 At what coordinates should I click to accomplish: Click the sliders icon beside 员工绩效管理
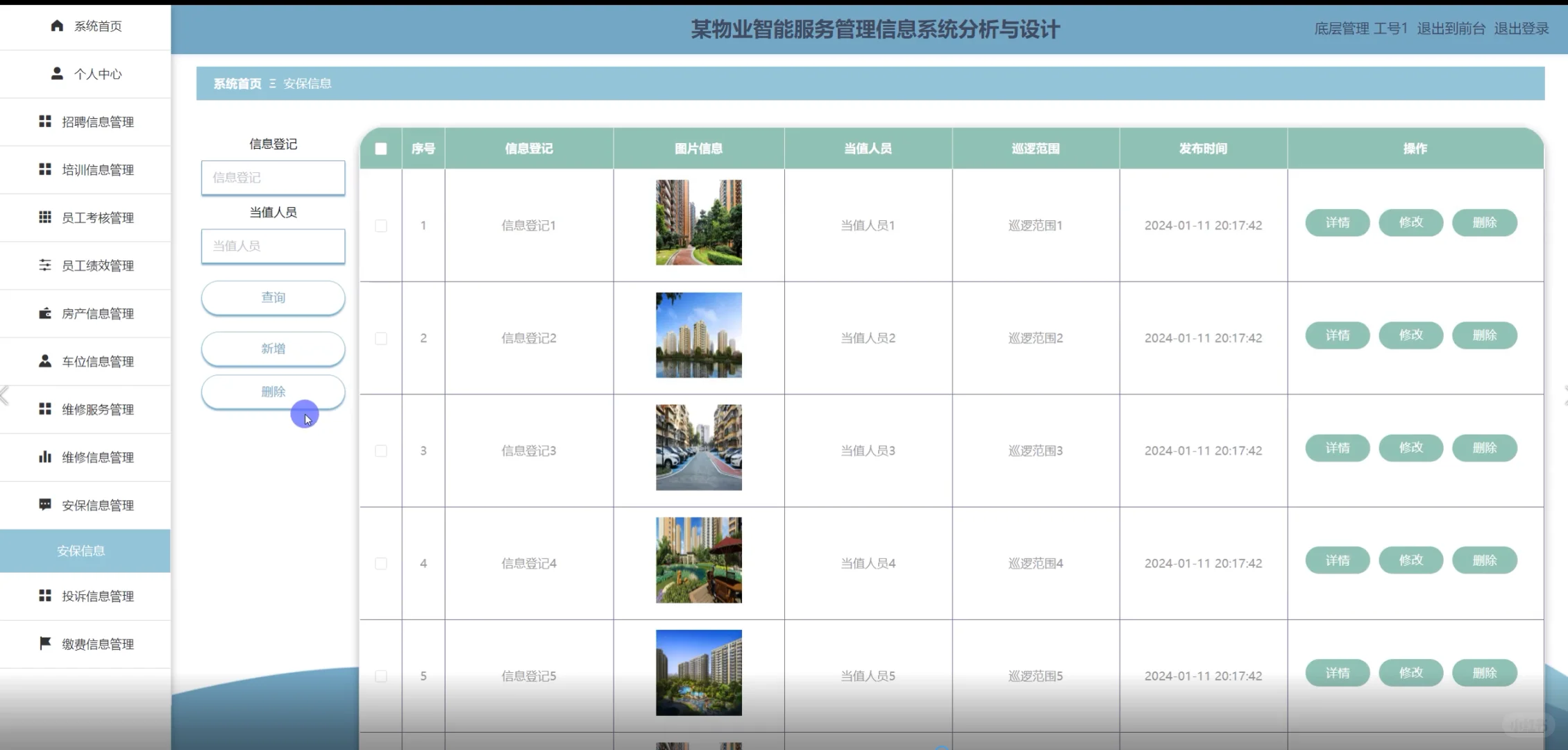(x=45, y=265)
